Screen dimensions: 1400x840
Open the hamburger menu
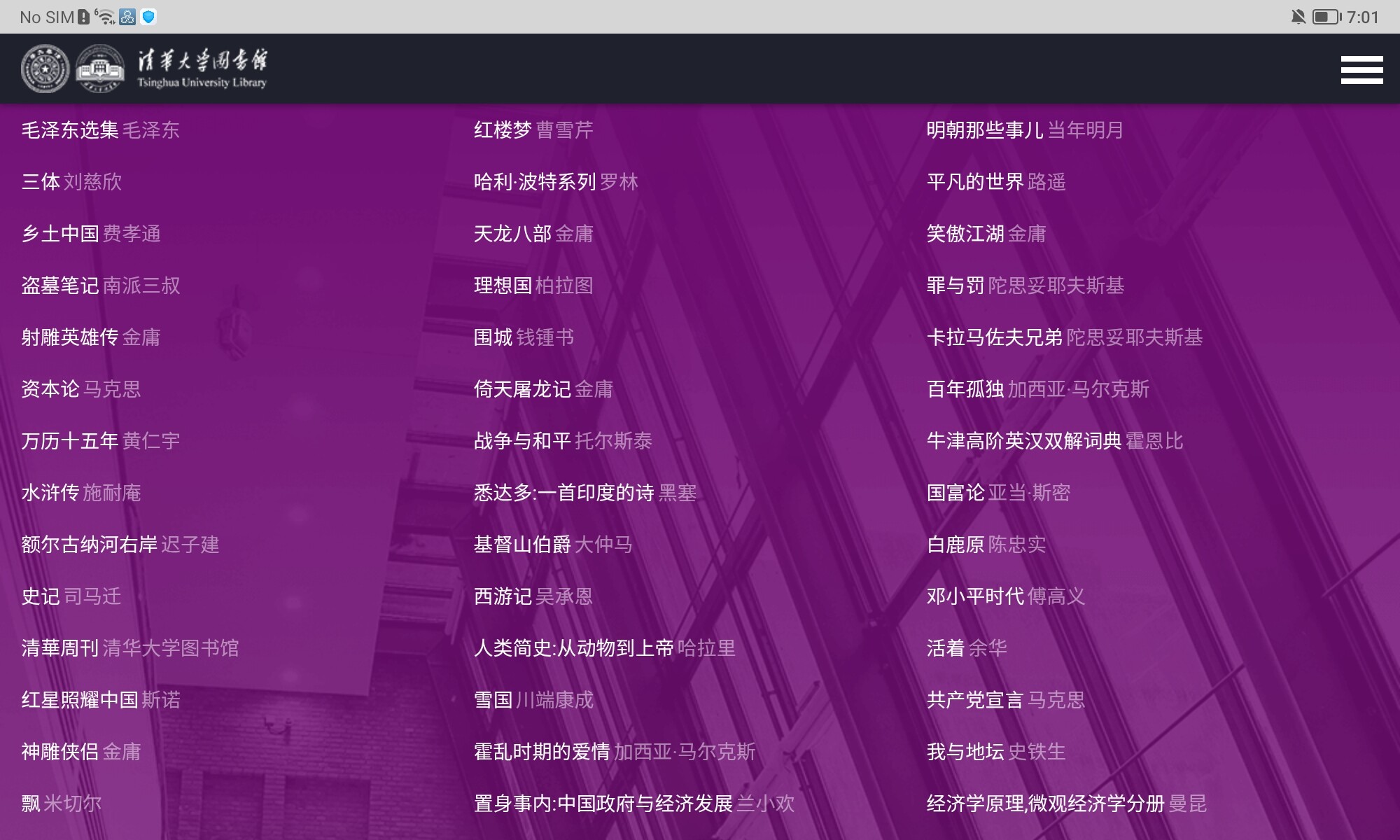point(1361,69)
